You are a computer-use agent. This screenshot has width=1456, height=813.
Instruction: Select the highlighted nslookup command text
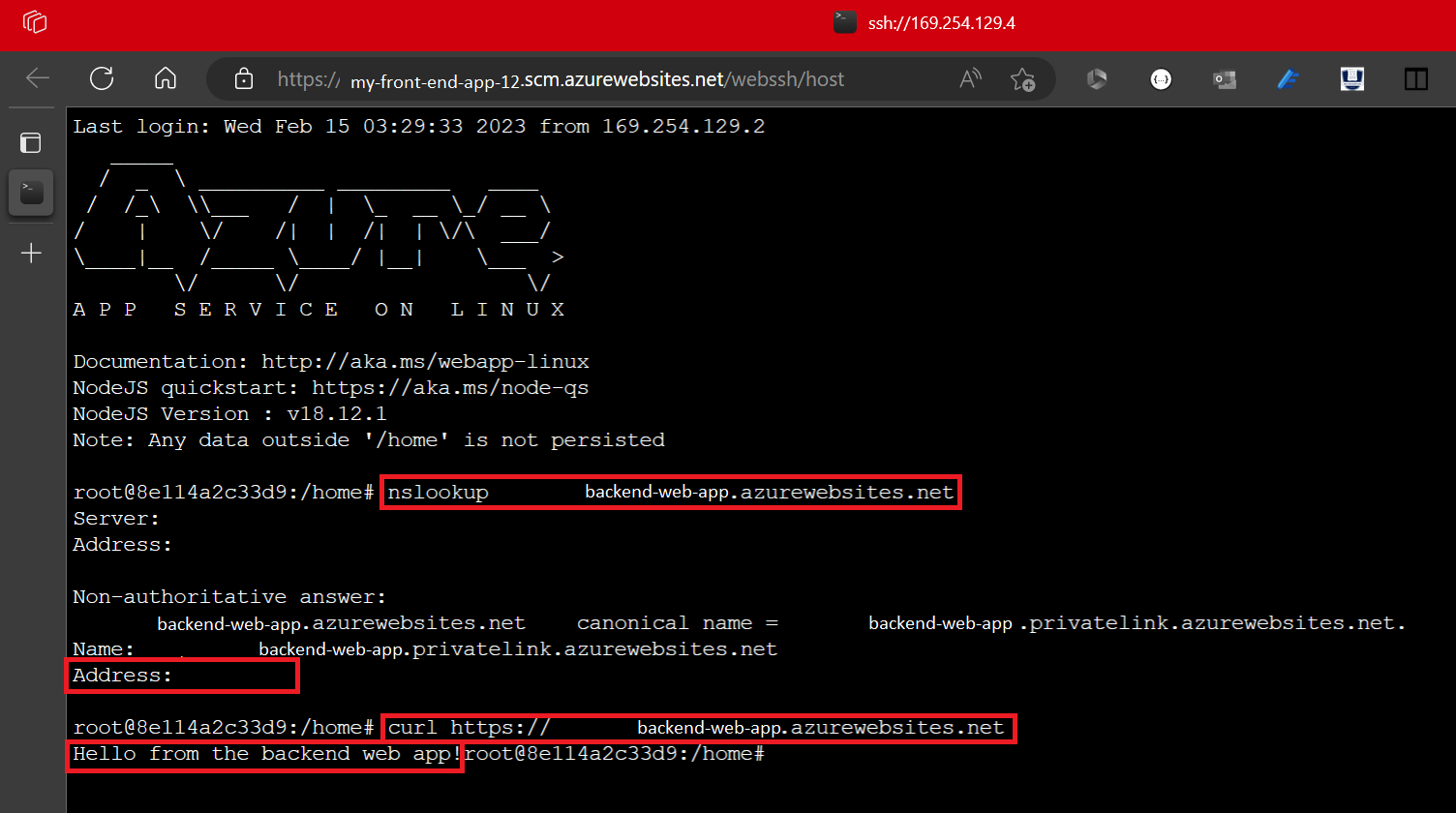pos(670,492)
